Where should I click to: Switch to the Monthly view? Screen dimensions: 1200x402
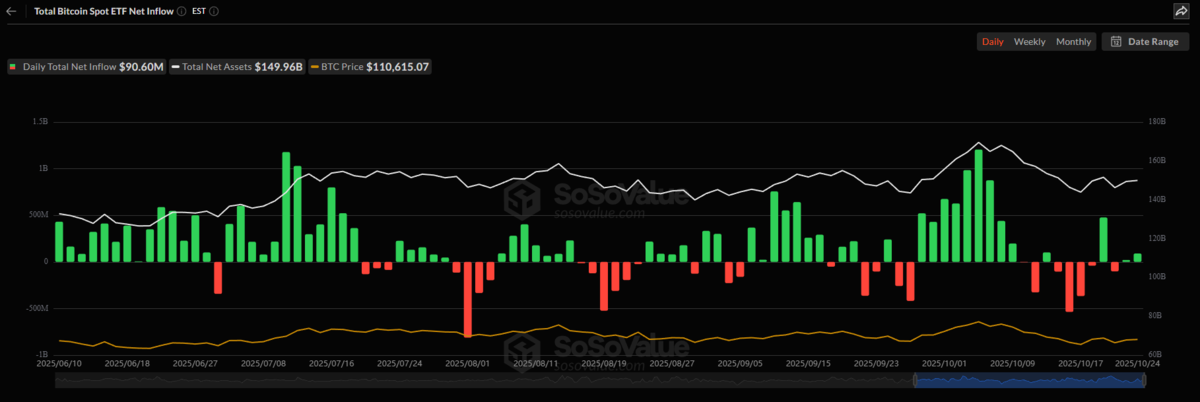point(1073,42)
